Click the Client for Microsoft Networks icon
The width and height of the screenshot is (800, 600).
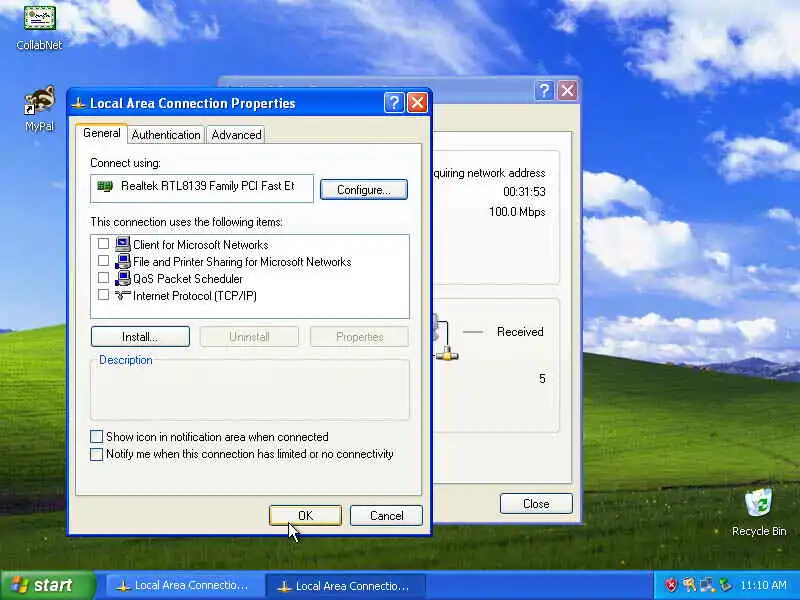(122, 244)
